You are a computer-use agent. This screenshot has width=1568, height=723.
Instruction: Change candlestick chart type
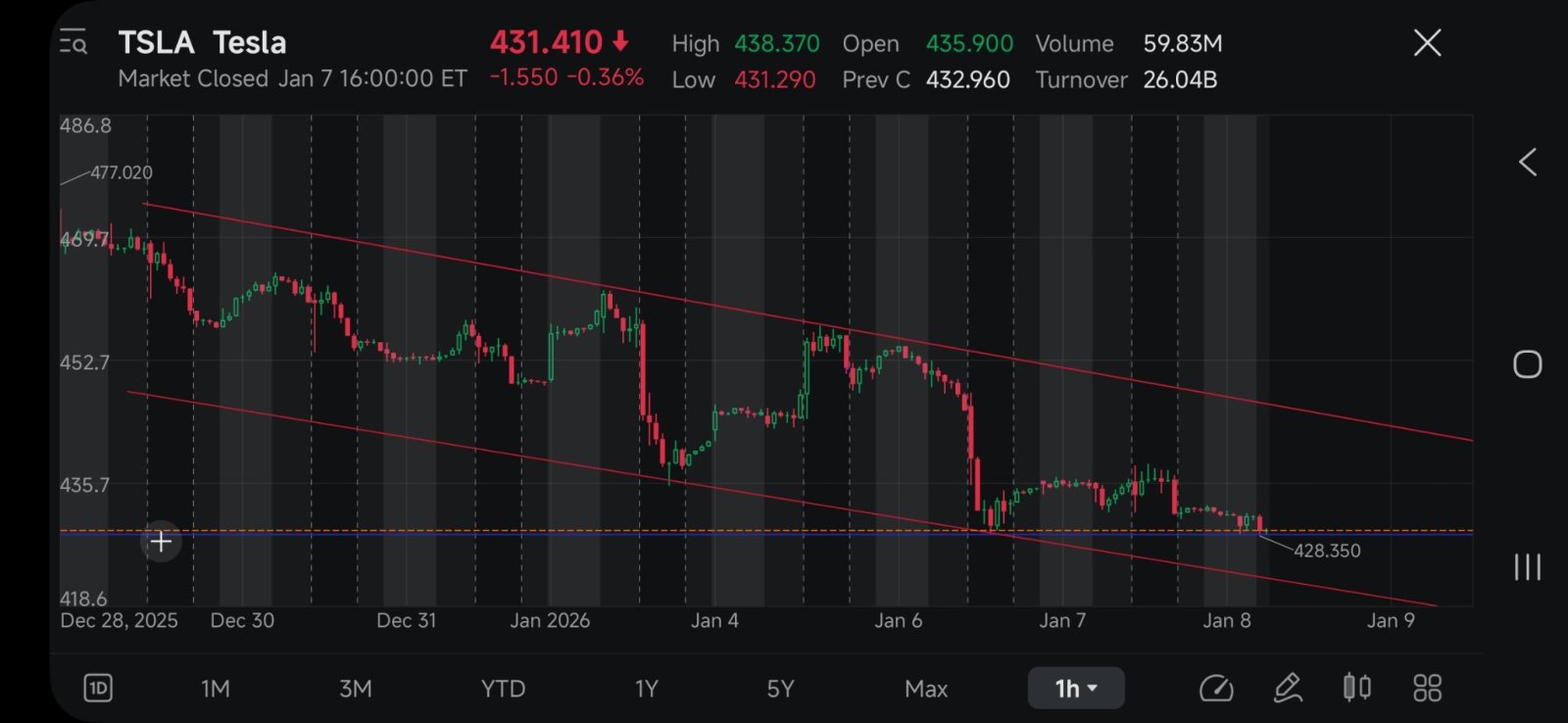click(x=1357, y=688)
